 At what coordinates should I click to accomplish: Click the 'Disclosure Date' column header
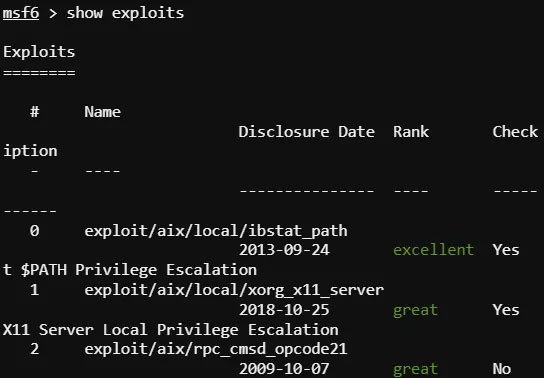(x=306, y=132)
